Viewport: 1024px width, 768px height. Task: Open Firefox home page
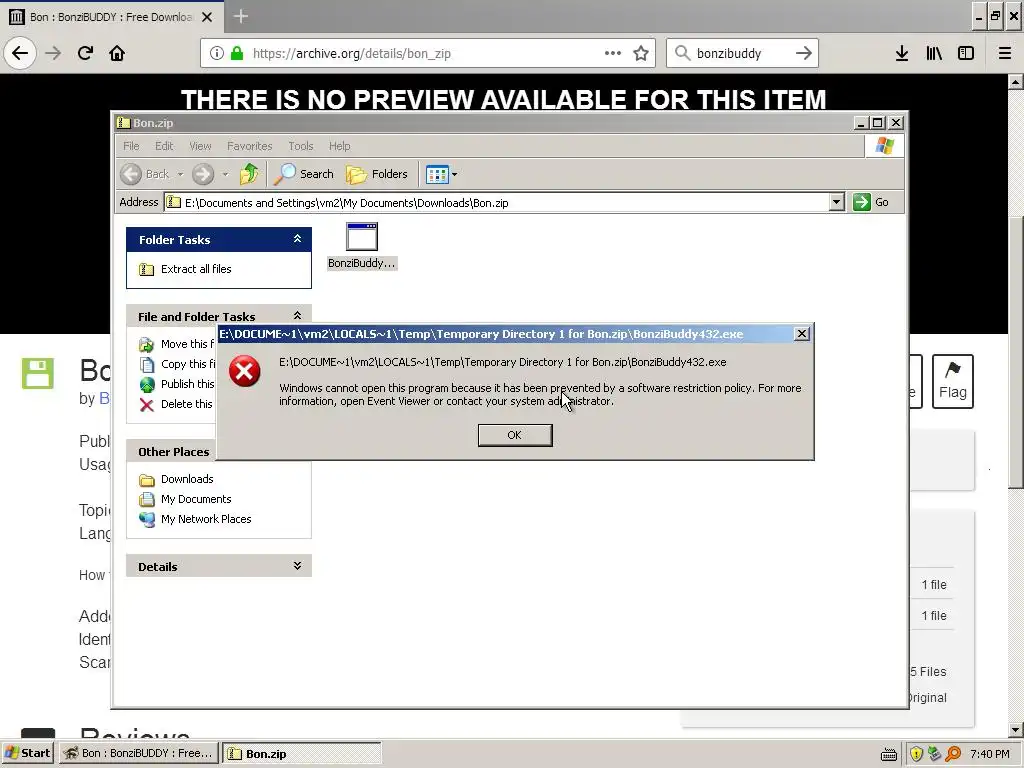(117, 53)
